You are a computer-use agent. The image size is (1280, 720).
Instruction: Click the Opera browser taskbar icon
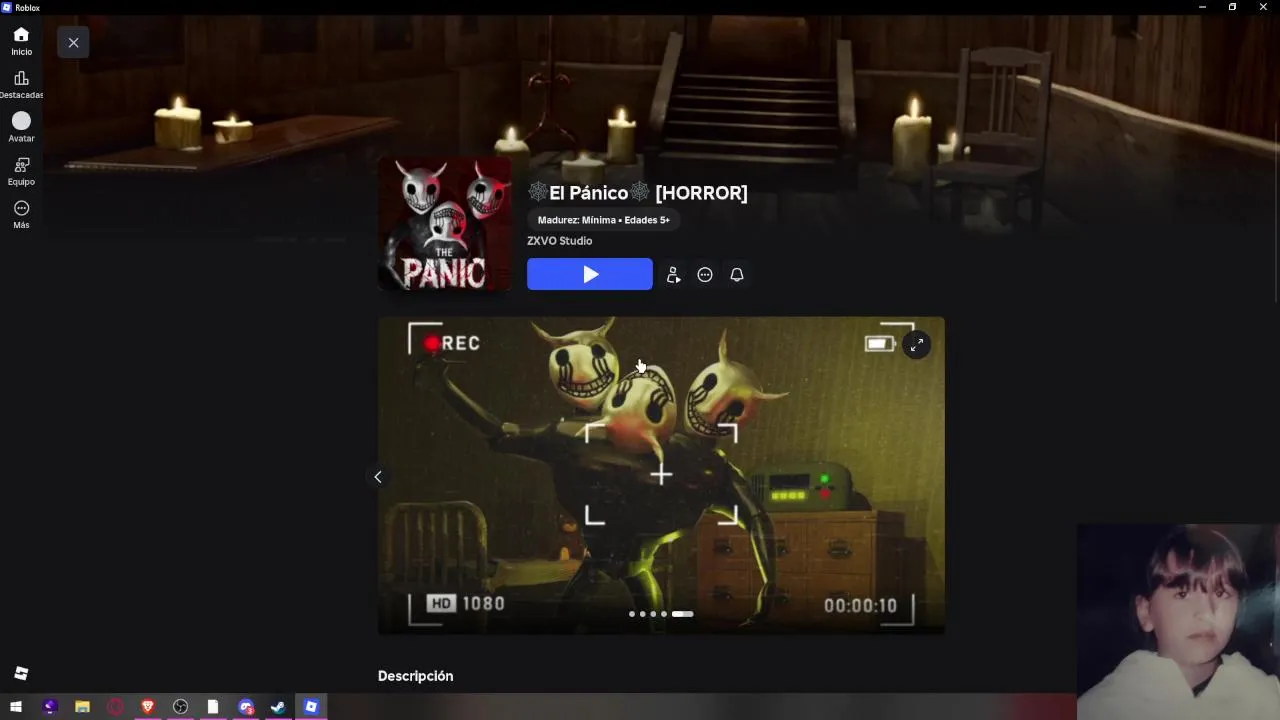(x=115, y=707)
